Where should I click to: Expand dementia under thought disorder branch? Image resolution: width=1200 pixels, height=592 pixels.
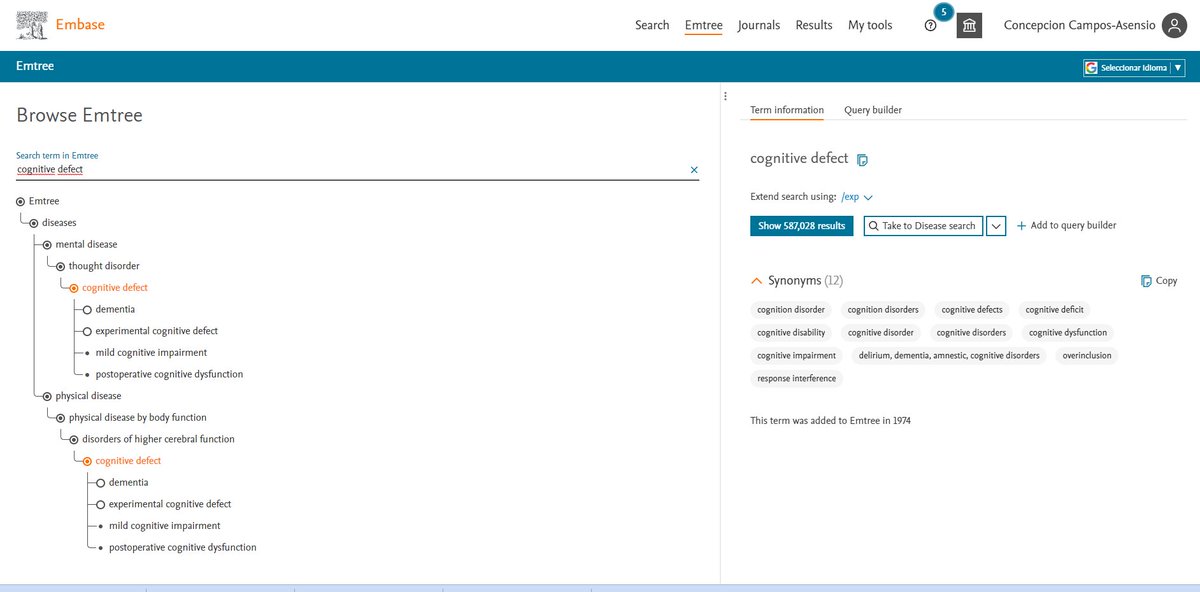pyautogui.click(x=88, y=310)
